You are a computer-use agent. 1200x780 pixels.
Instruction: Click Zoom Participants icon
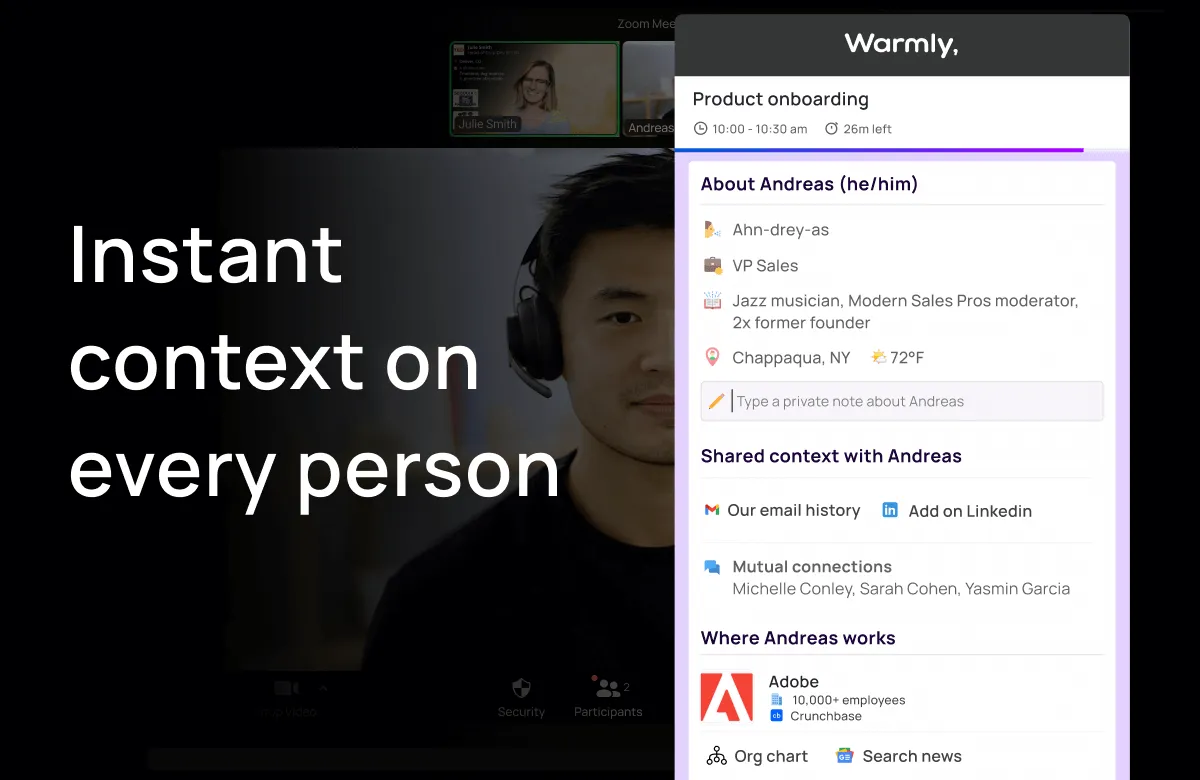pyautogui.click(x=607, y=687)
